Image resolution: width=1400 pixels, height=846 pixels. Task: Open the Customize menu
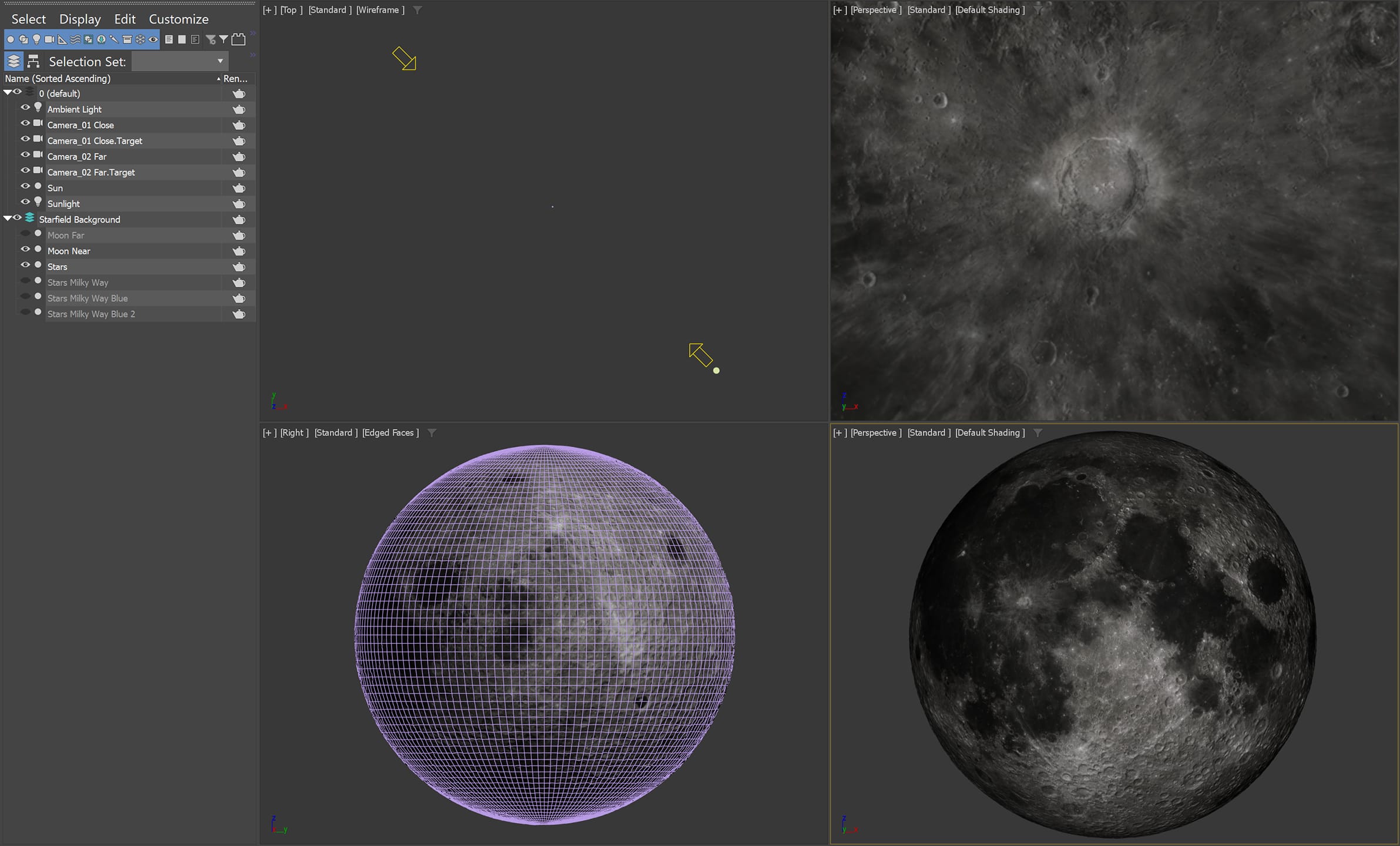click(178, 19)
